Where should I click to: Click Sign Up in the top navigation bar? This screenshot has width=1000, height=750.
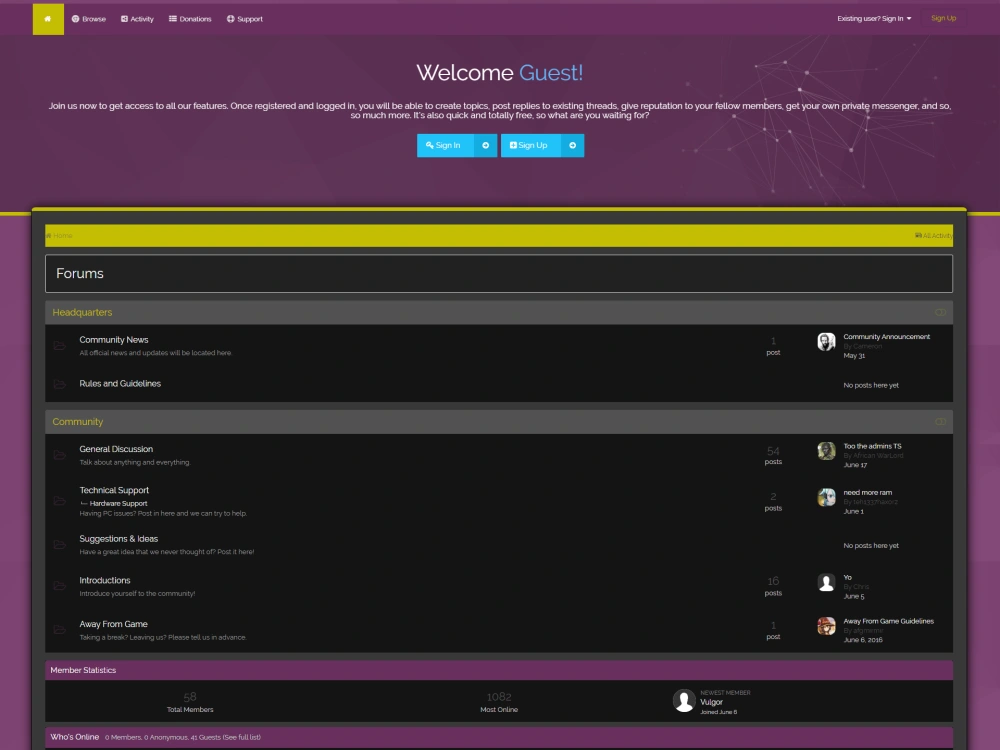tap(943, 18)
